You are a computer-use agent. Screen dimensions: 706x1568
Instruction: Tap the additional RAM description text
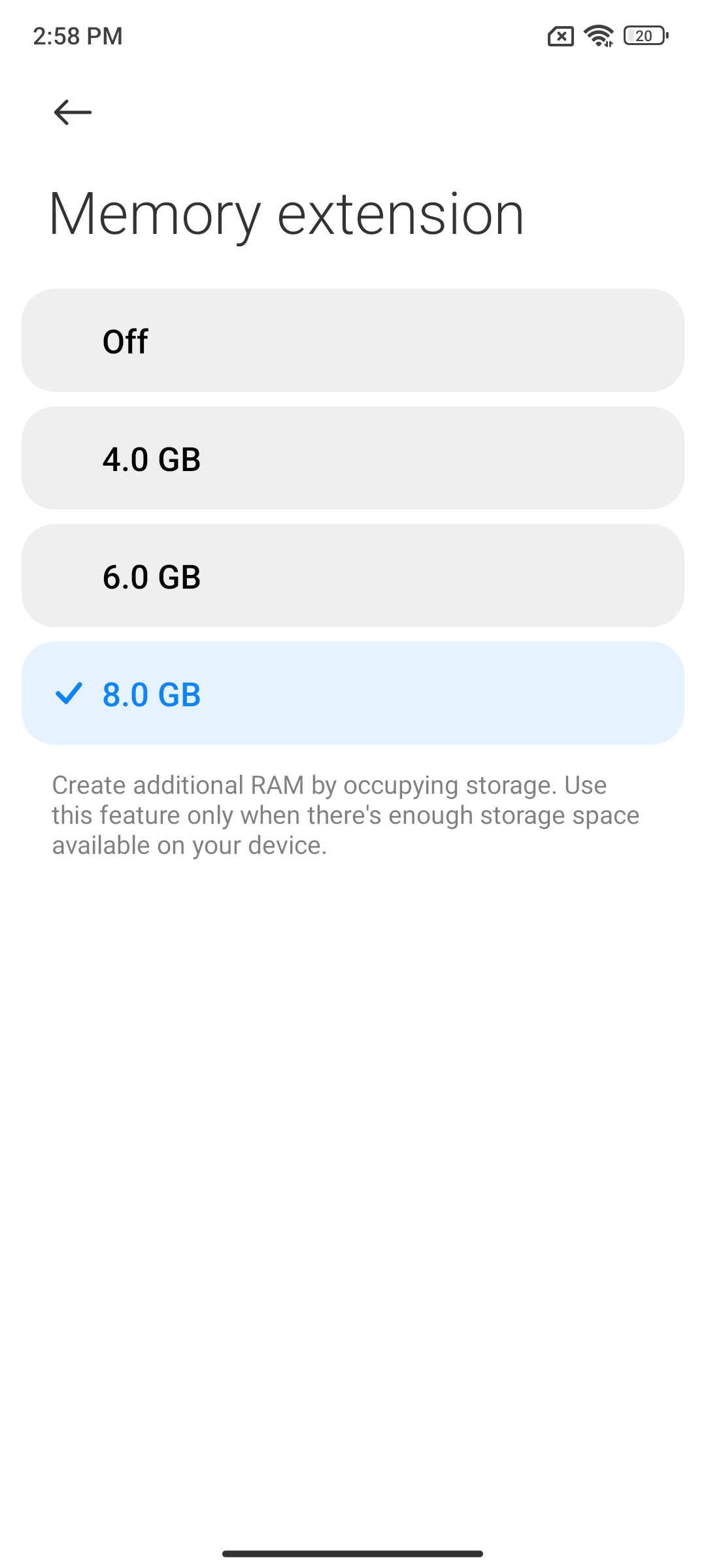[346, 815]
